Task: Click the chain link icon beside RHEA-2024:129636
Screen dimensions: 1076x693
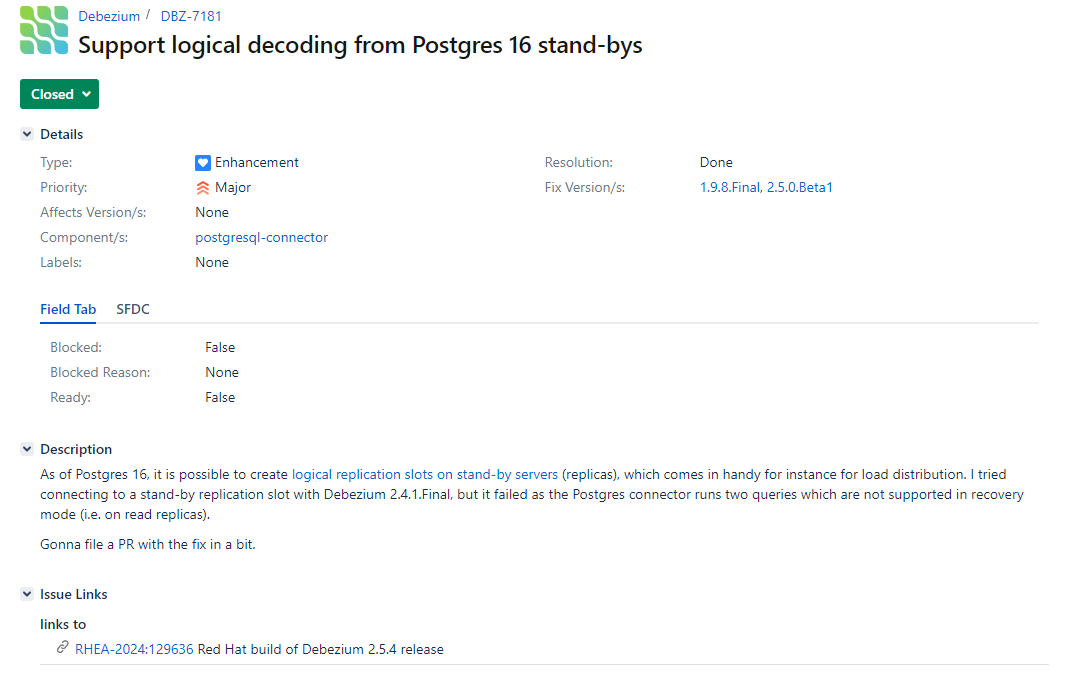Action: 63,649
